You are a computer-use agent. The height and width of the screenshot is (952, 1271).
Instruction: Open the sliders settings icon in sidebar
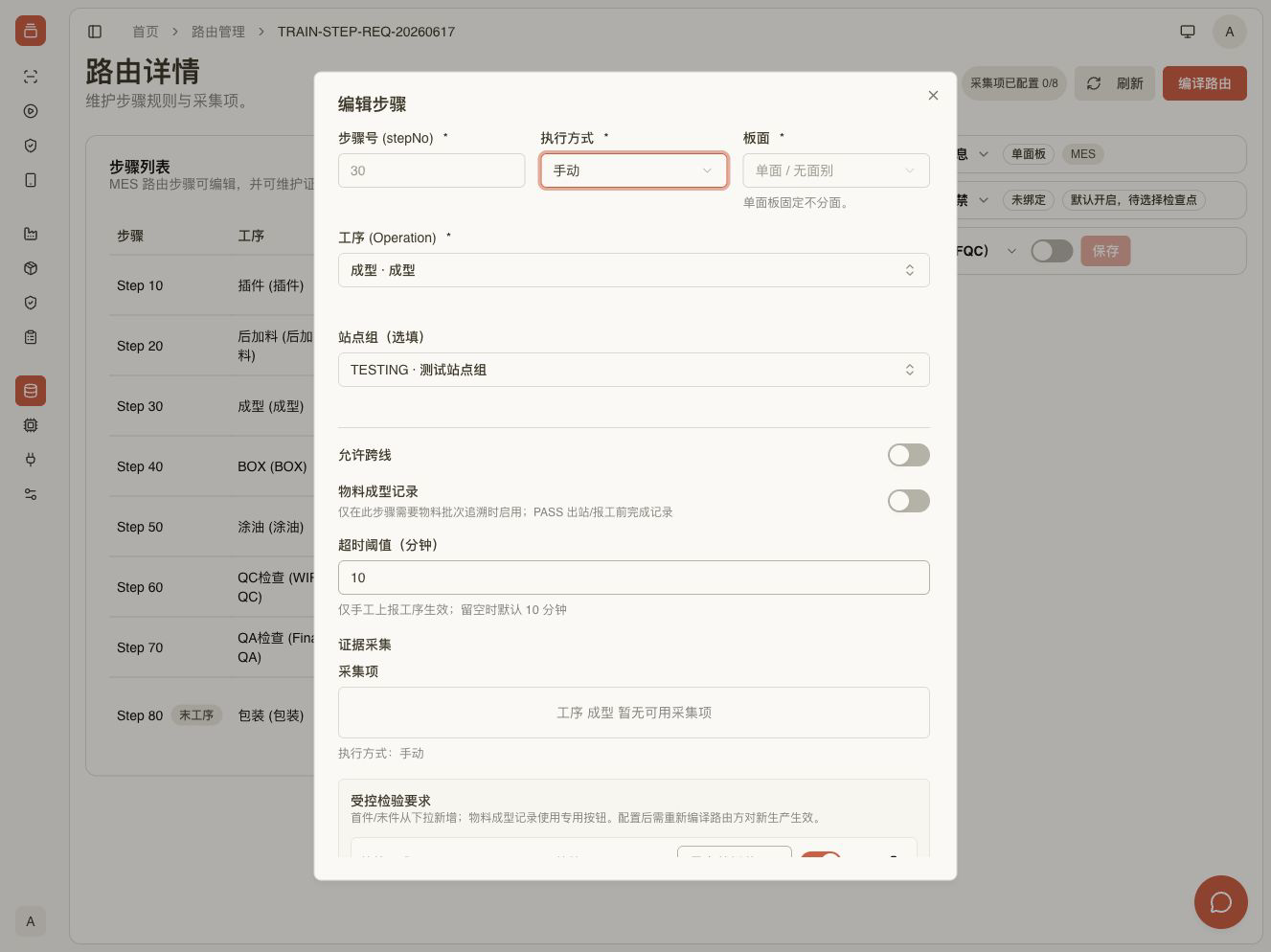31,494
